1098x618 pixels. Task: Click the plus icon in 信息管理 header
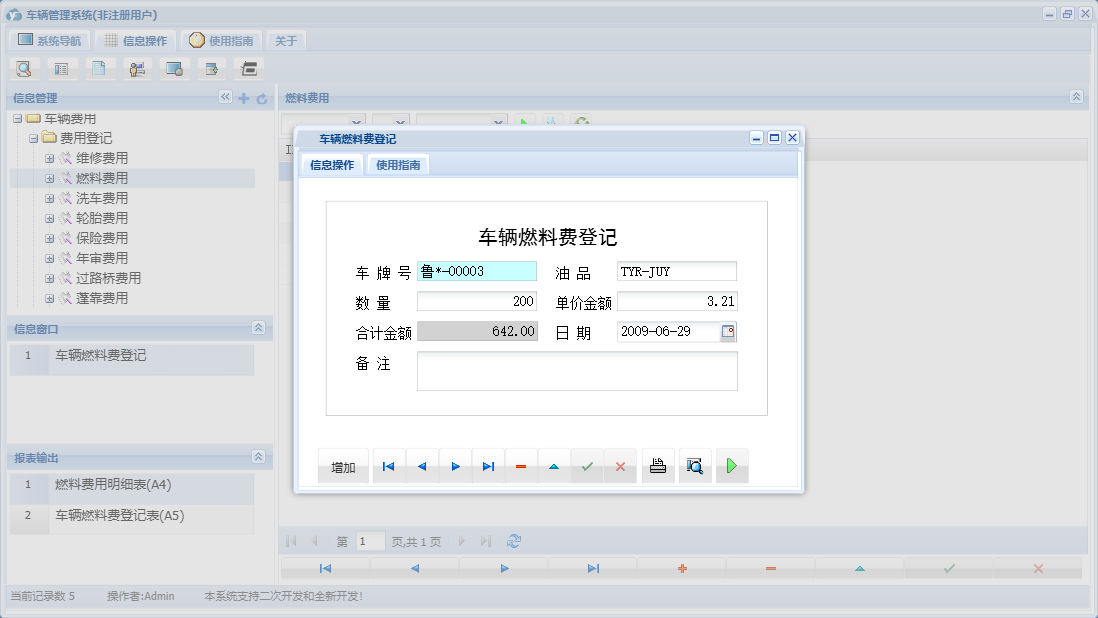tap(245, 98)
